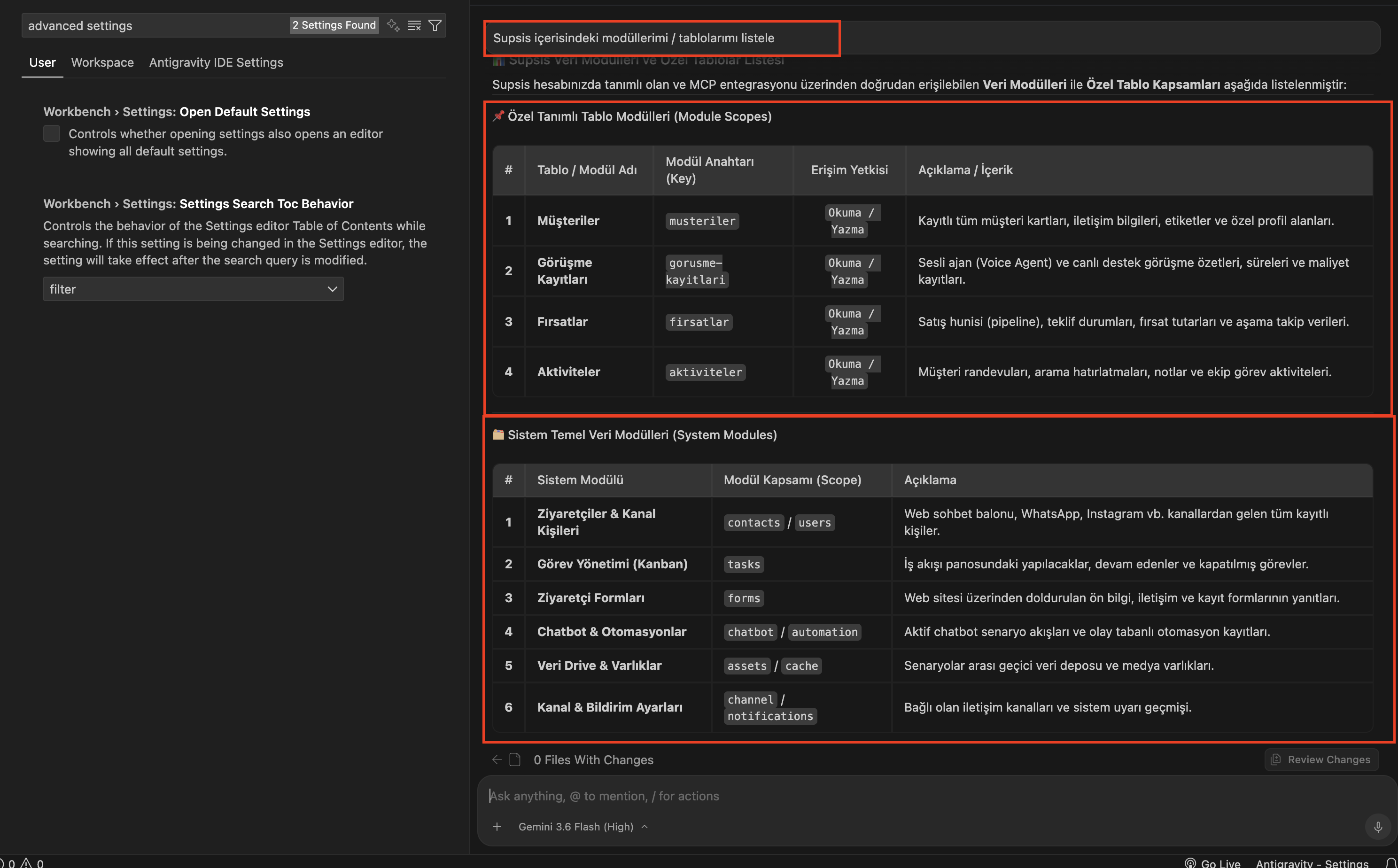Toggle the AI search sparkle icon
Screen dimensions: 1398x868
tap(393, 25)
